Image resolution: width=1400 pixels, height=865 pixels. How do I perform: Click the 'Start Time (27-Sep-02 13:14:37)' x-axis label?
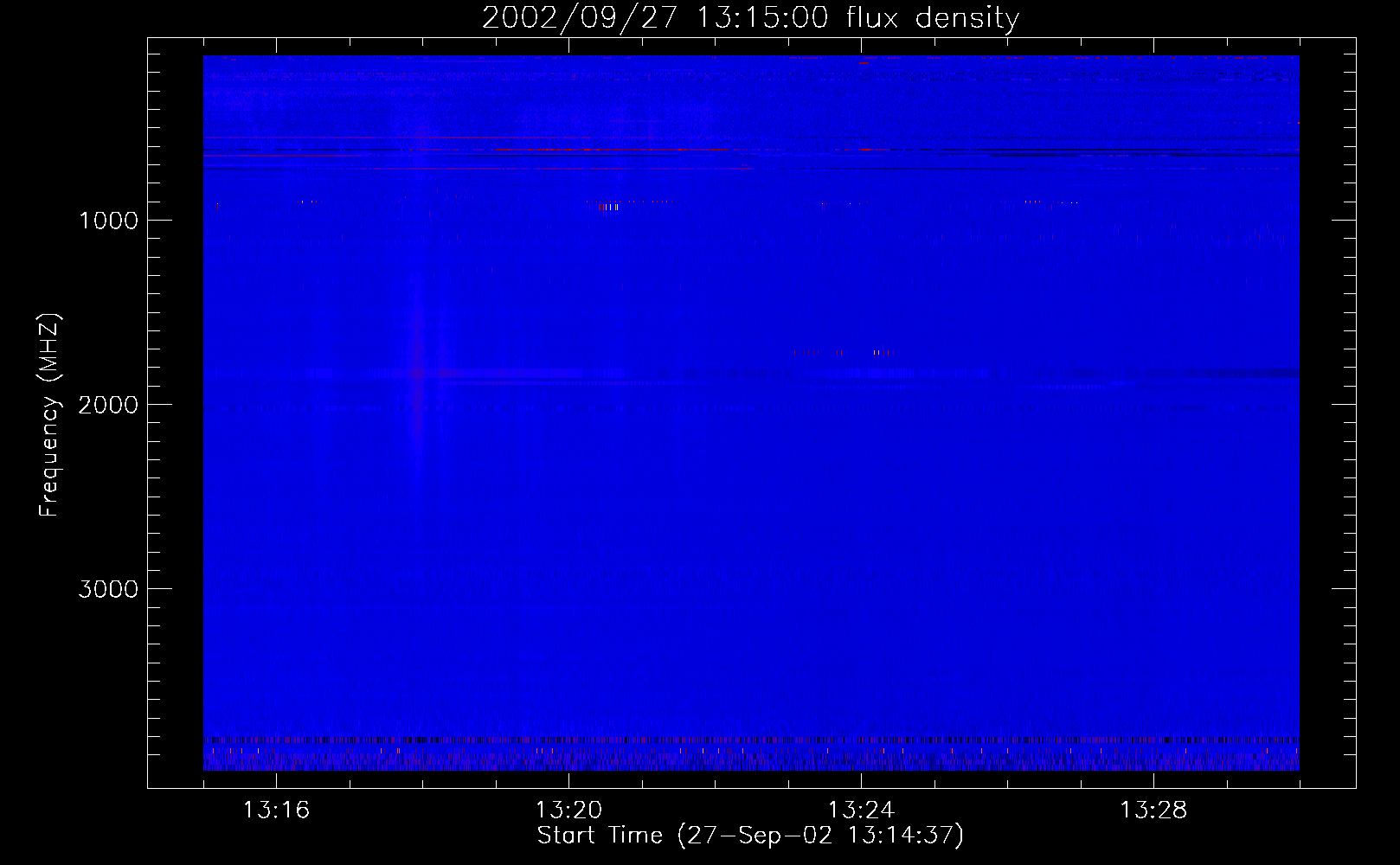[x=750, y=836]
